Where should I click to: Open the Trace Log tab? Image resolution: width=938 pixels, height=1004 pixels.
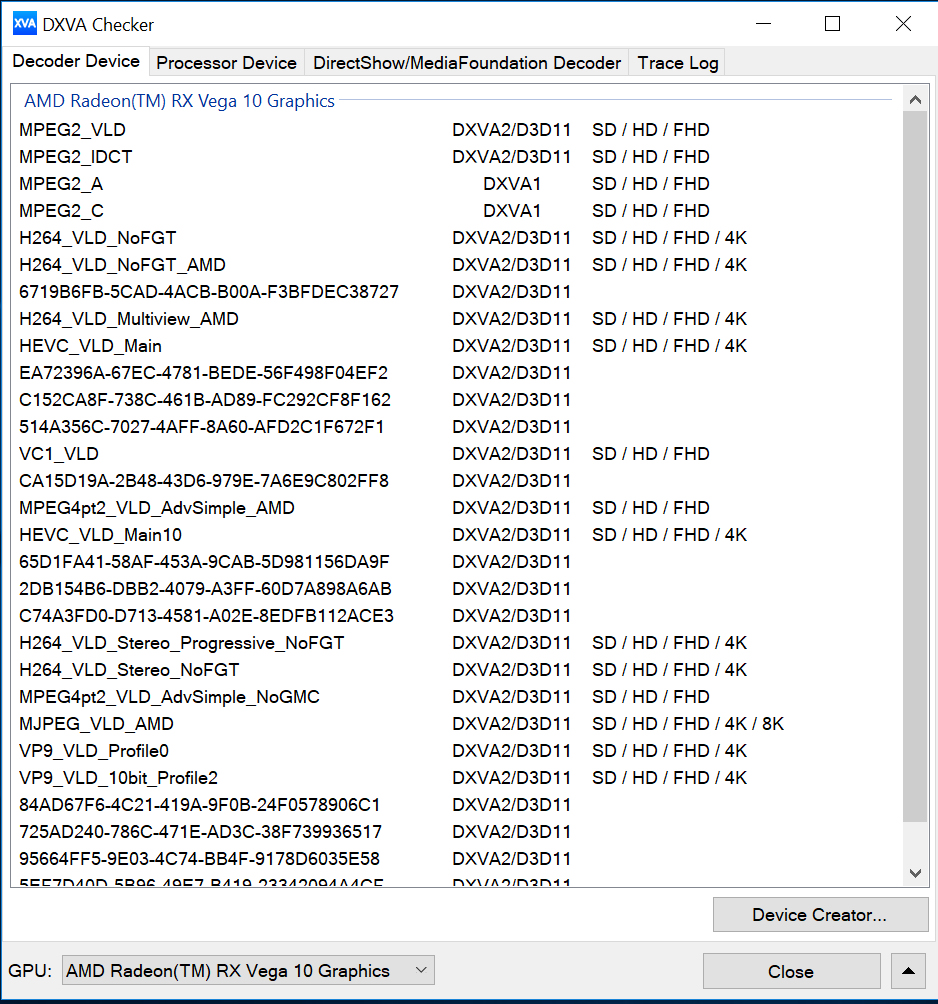(x=677, y=63)
